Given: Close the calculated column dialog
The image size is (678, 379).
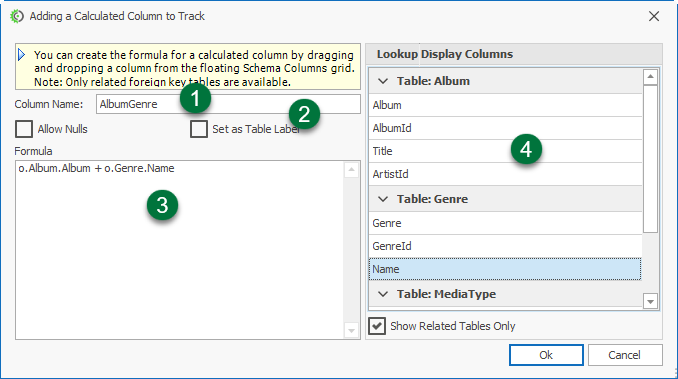Looking at the screenshot, I should tap(654, 16).
